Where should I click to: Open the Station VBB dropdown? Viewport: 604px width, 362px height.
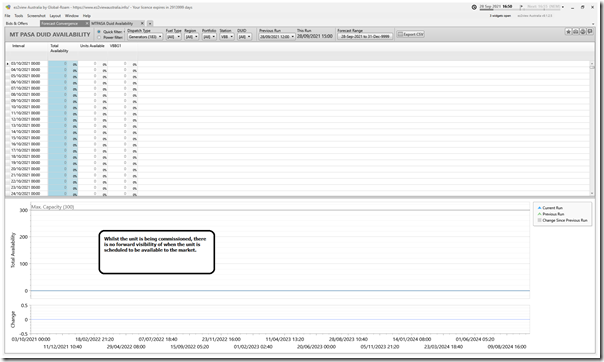click(227, 37)
